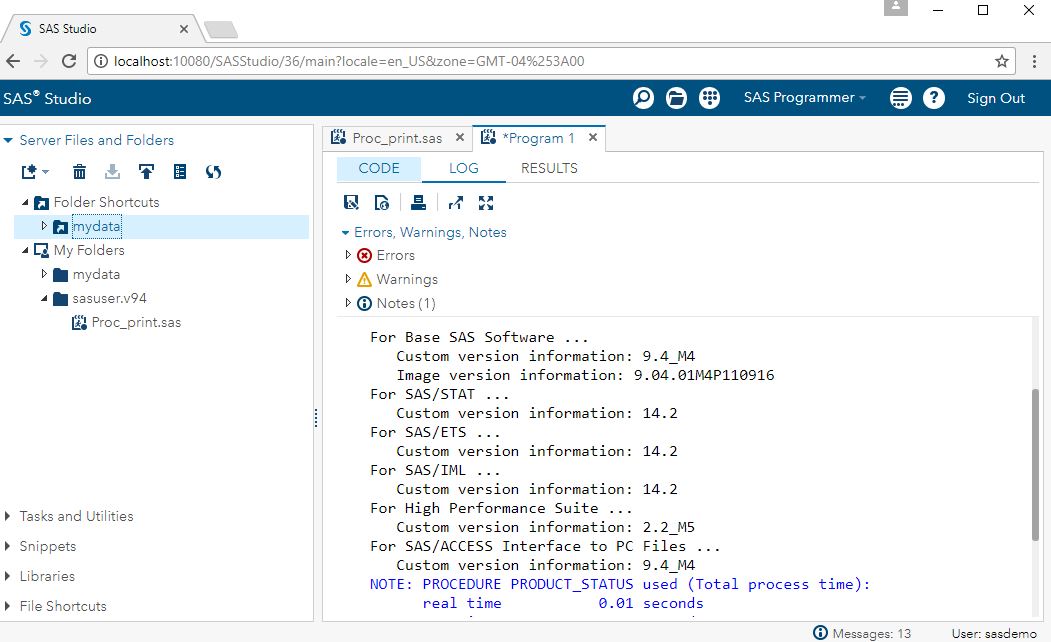Collapse the sasuser.v94 folder
The width and height of the screenshot is (1051, 642).
44,298
